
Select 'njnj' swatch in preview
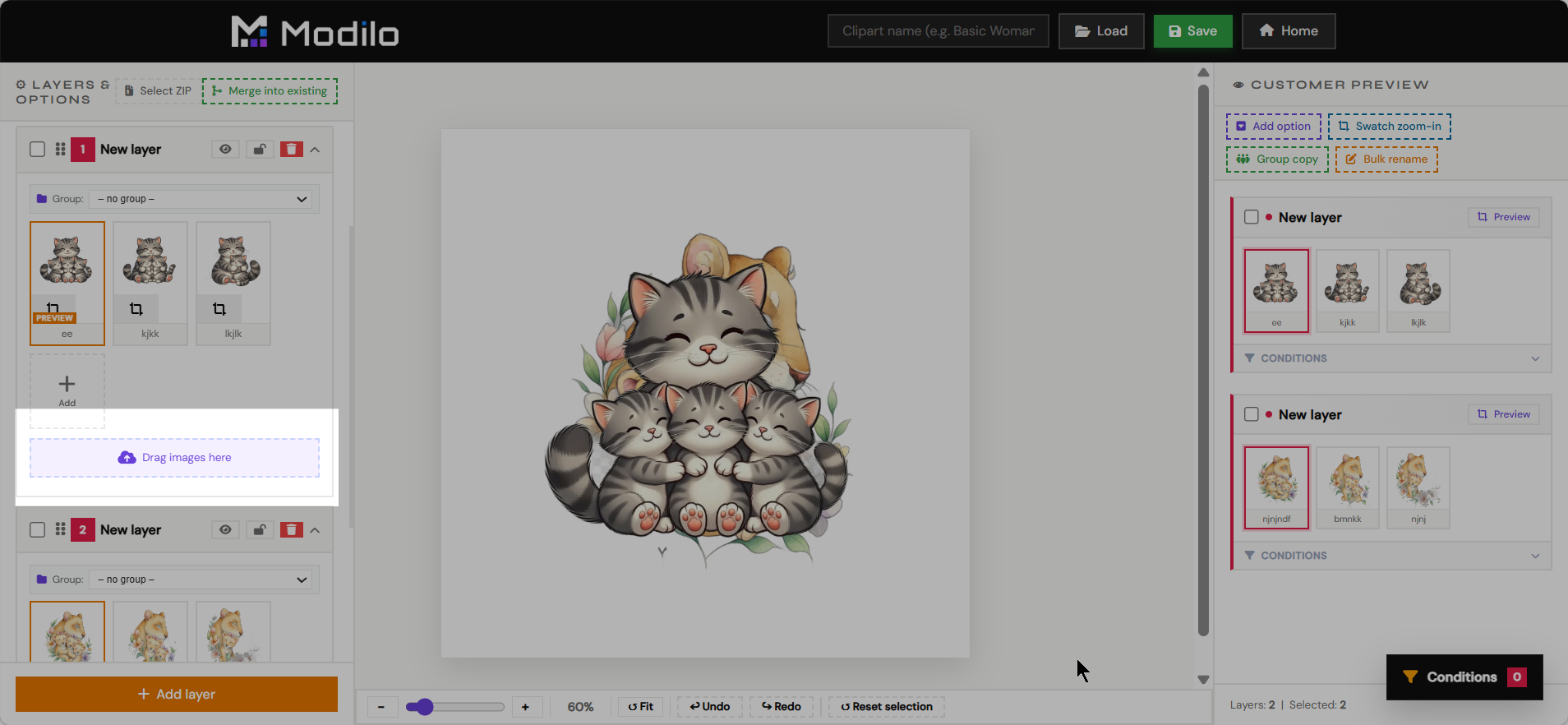pyautogui.click(x=1418, y=487)
